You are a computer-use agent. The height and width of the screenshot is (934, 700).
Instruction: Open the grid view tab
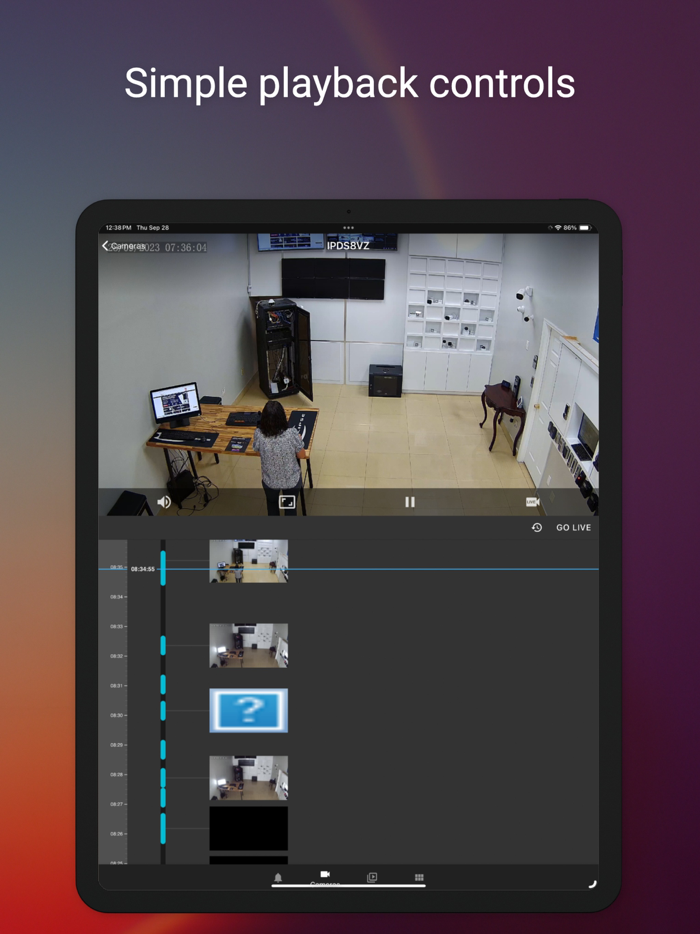(419, 877)
